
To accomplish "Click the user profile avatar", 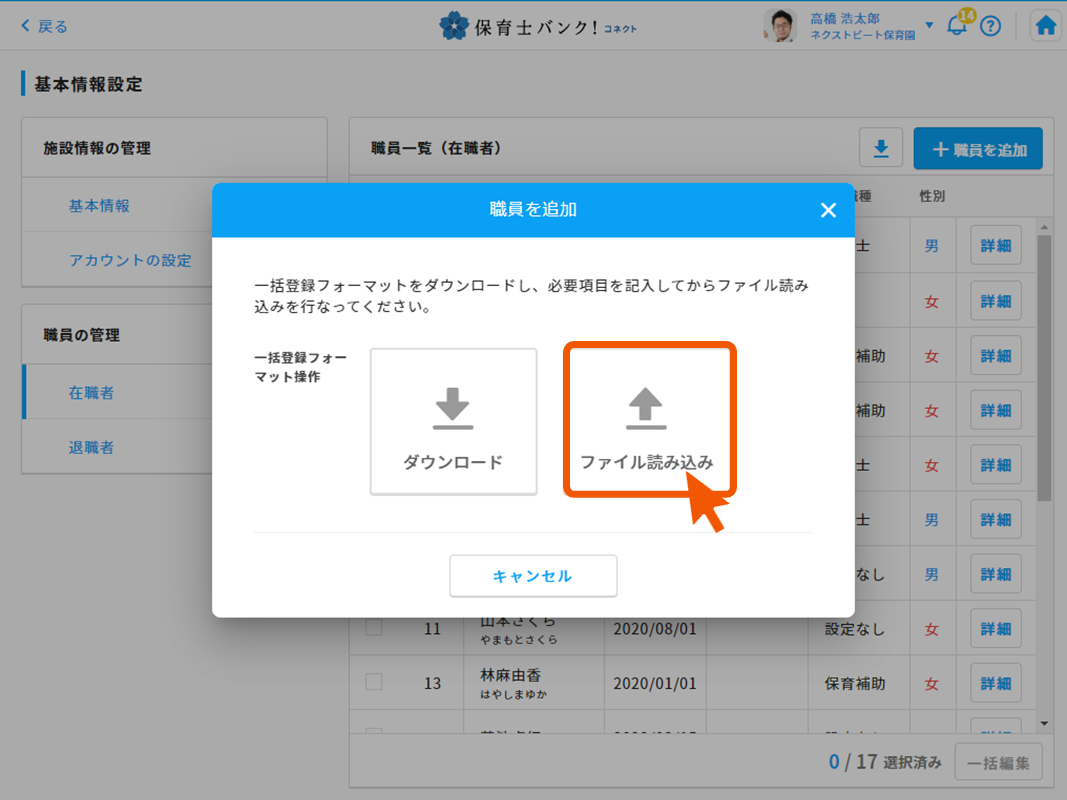I will pos(780,26).
